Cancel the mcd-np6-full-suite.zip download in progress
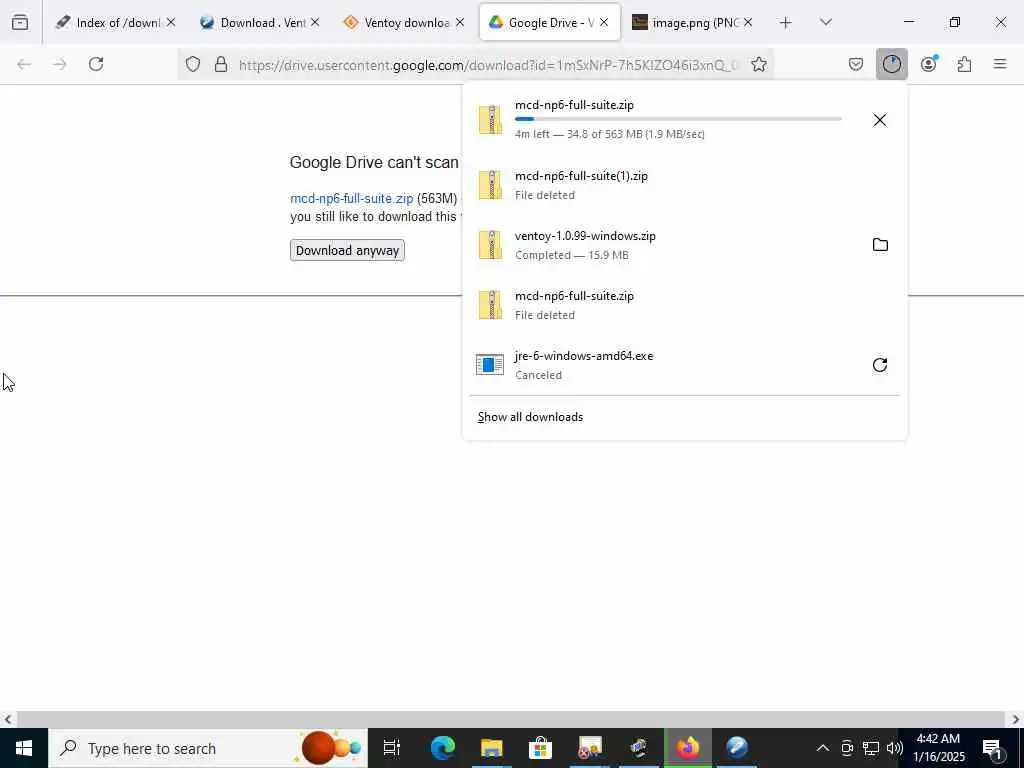The width and height of the screenshot is (1024, 768). pos(880,120)
